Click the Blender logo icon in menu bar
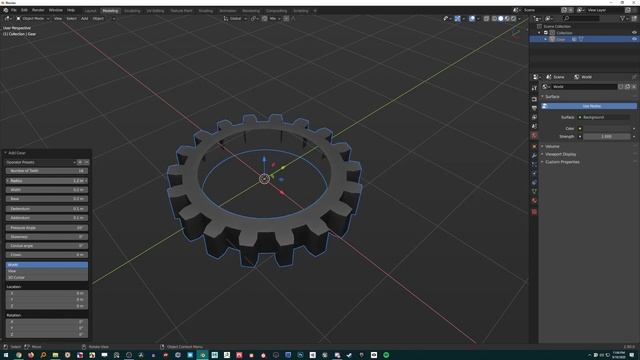Image resolution: width=640 pixels, height=360 pixels. click(x=6, y=10)
